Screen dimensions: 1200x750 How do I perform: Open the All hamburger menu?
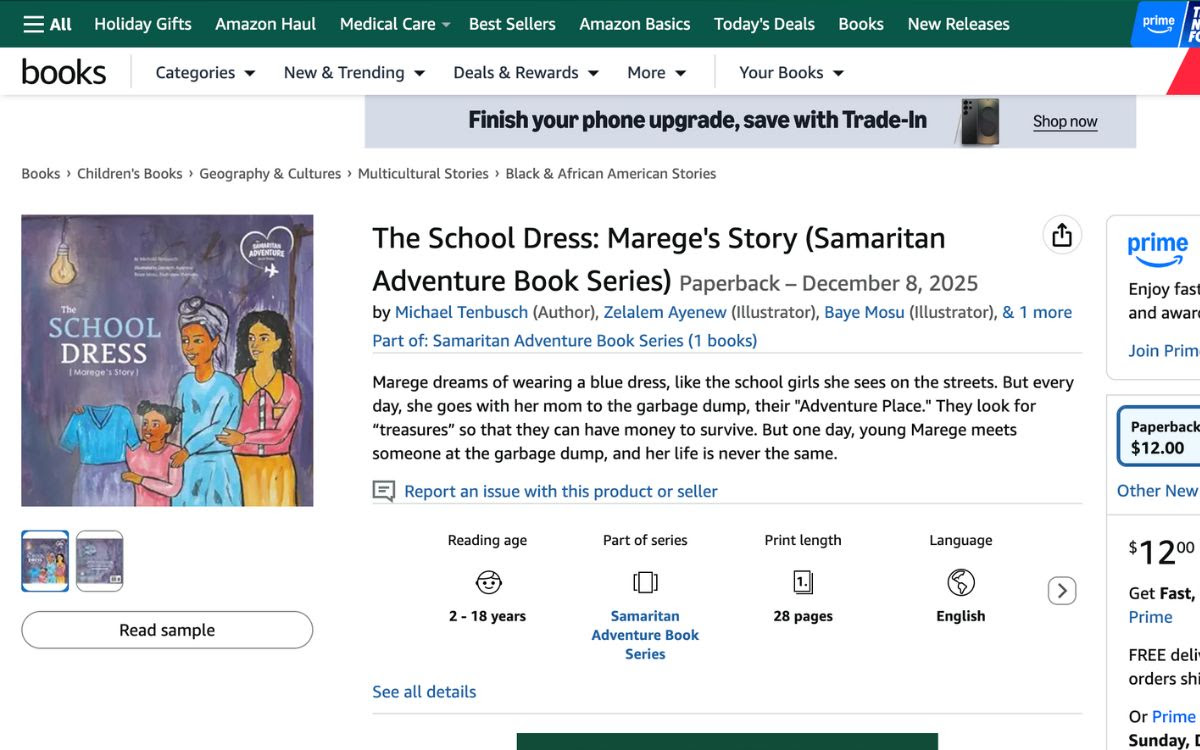coord(46,23)
